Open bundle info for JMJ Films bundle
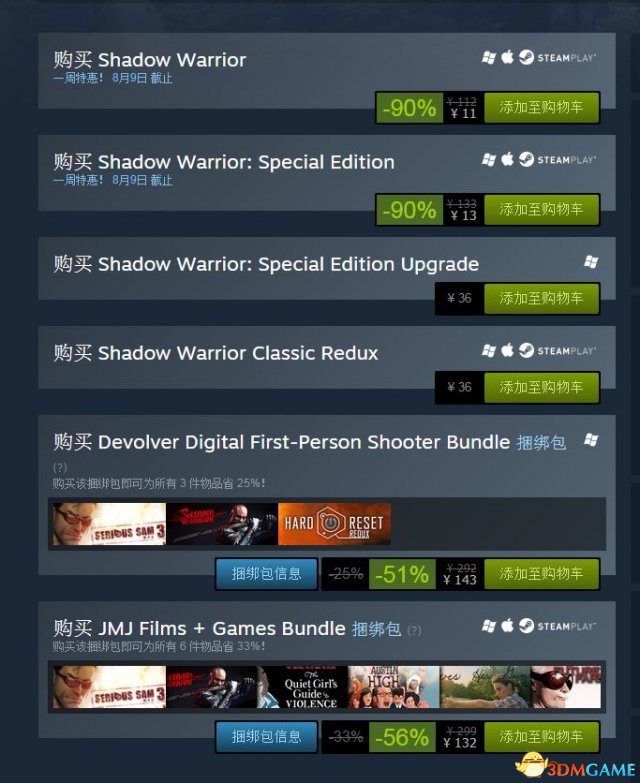Image resolution: width=640 pixels, height=783 pixels. (x=267, y=737)
